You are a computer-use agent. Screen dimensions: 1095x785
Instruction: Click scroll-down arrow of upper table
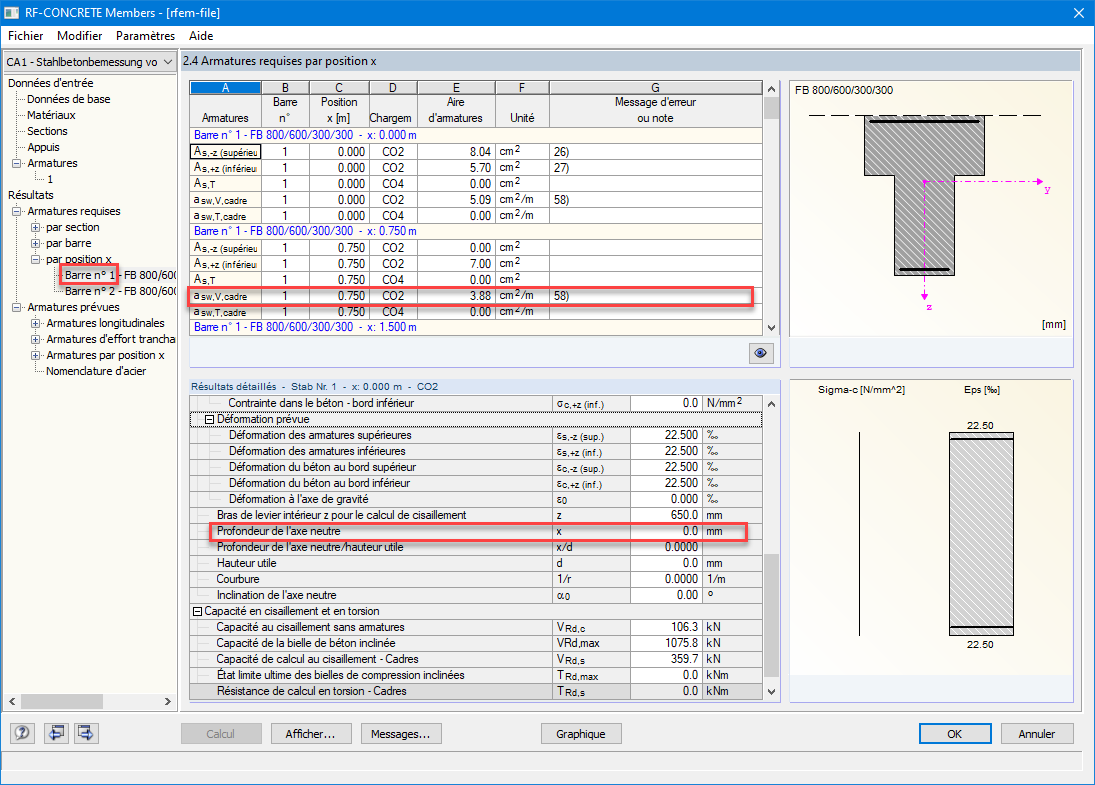[x=771, y=328]
